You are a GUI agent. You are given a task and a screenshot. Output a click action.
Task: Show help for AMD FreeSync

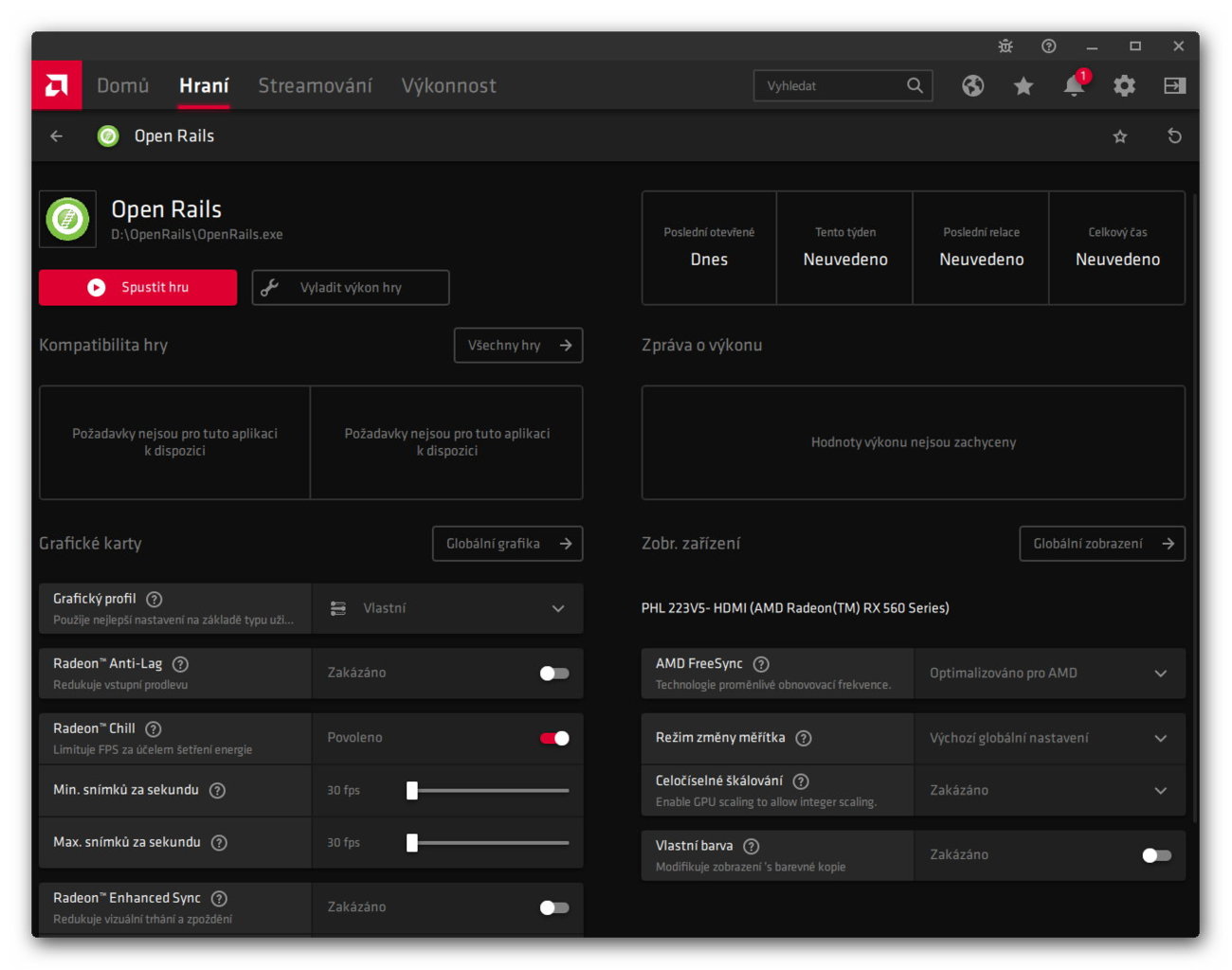coord(761,664)
